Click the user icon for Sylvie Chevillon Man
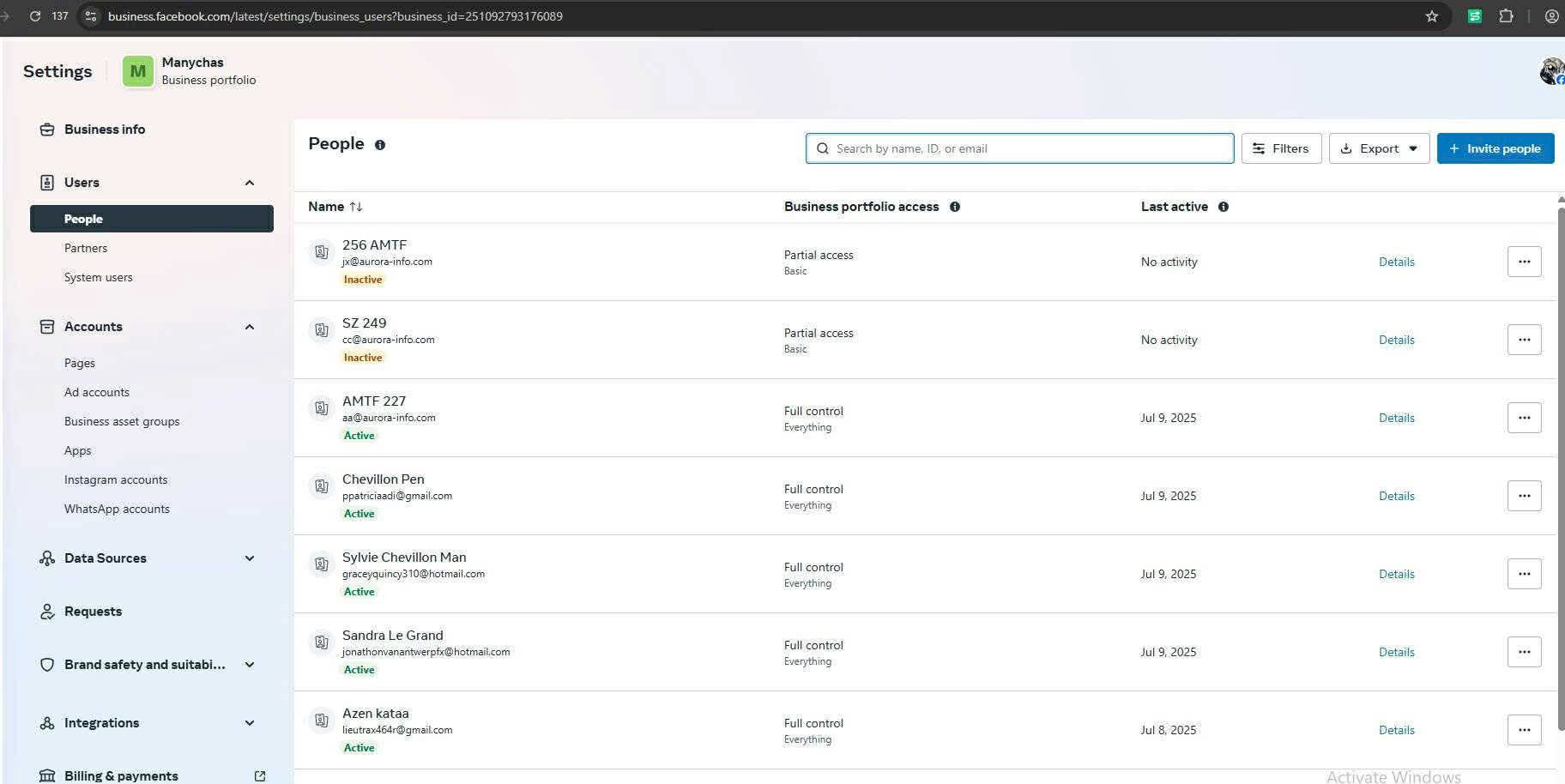The width and height of the screenshot is (1565, 784). click(x=321, y=564)
